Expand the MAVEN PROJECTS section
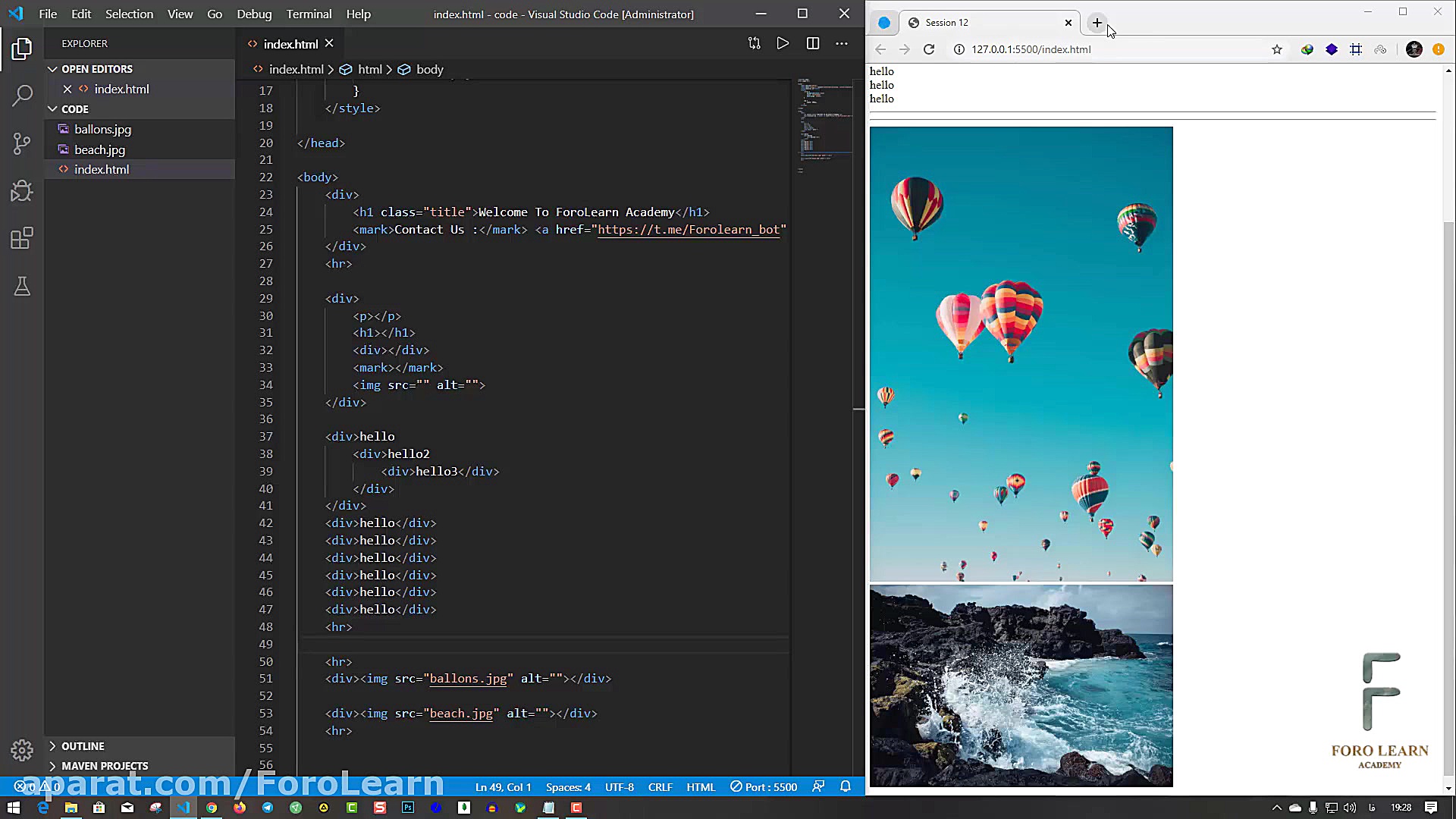 point(105,766)
